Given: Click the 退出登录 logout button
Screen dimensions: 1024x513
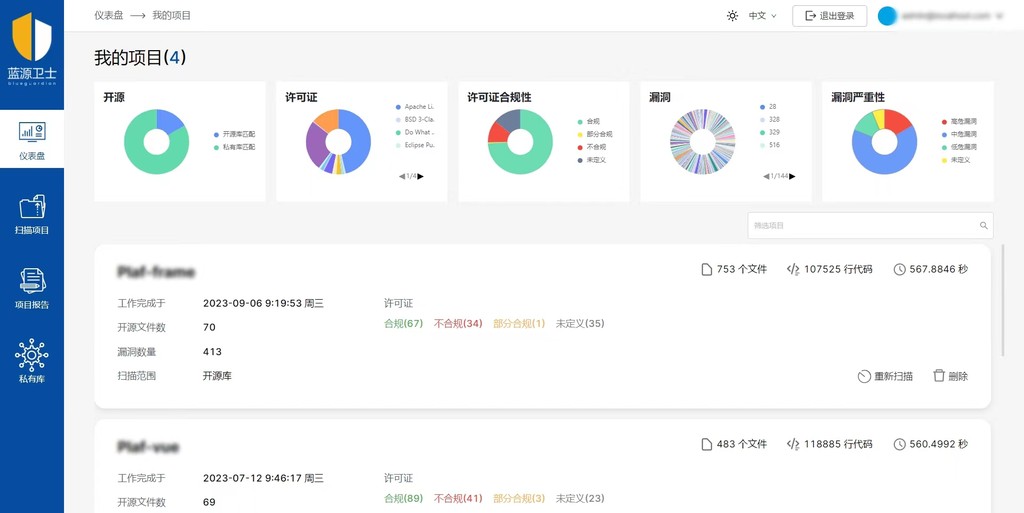Looking at the screenshot, I should 829,16.
